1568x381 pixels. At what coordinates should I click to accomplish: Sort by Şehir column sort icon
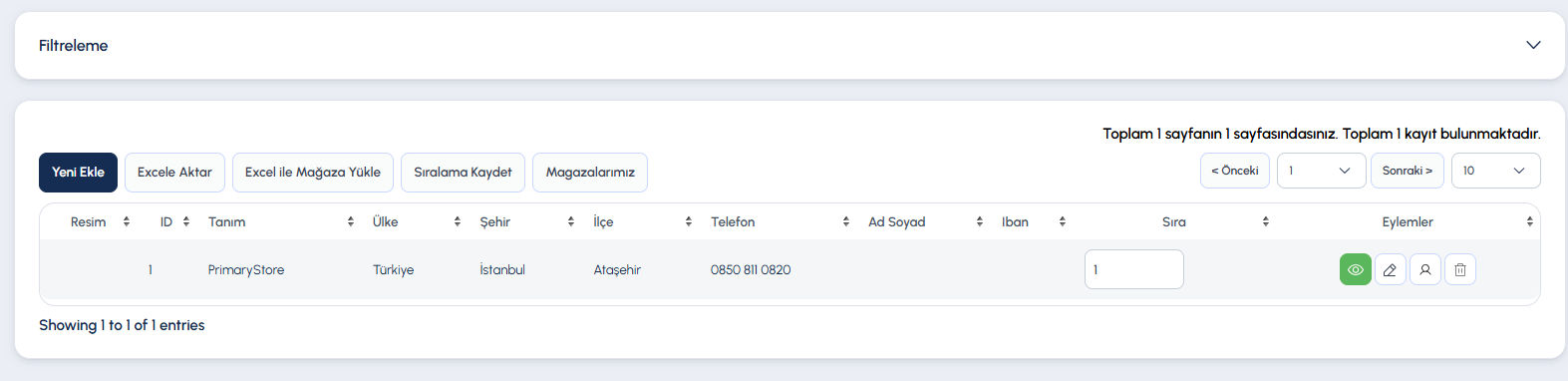571,221
